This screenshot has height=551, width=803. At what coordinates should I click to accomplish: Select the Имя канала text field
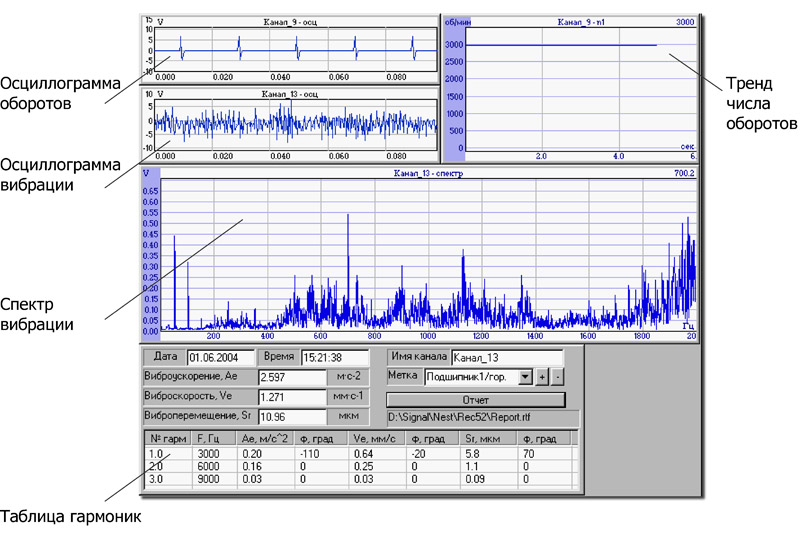[x=506, y=357]
